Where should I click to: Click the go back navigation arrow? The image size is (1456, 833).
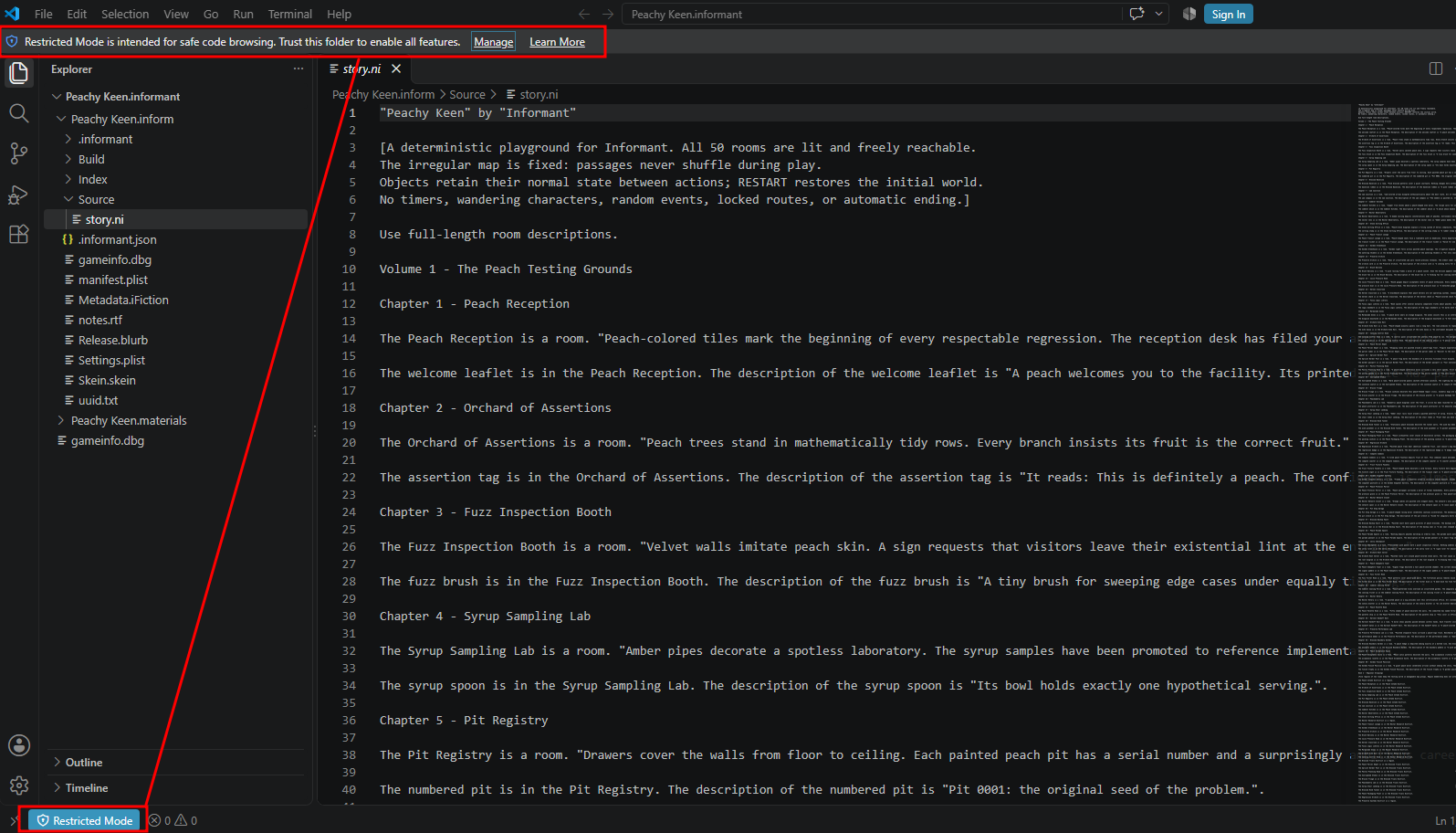coord(584,14)
